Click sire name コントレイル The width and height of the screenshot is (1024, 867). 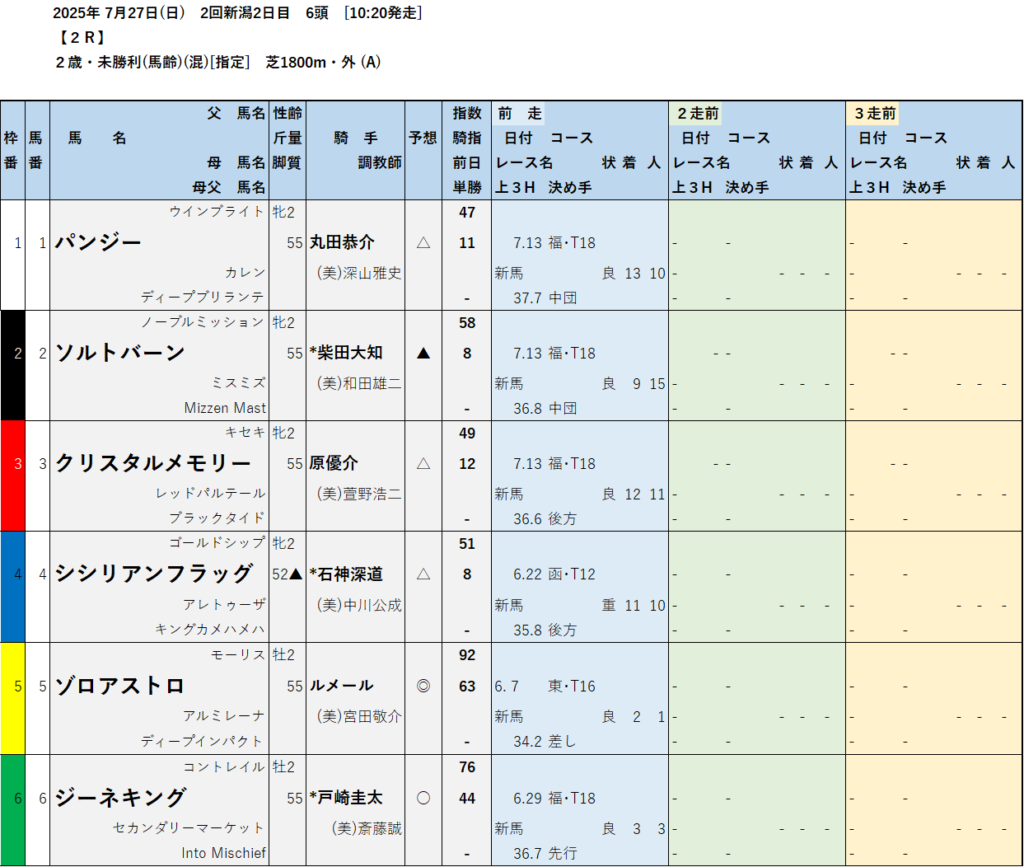[x=223, y=766]
